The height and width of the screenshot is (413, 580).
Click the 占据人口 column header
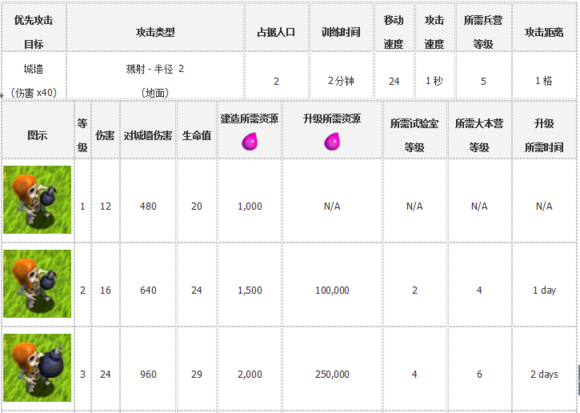(276, 32)
